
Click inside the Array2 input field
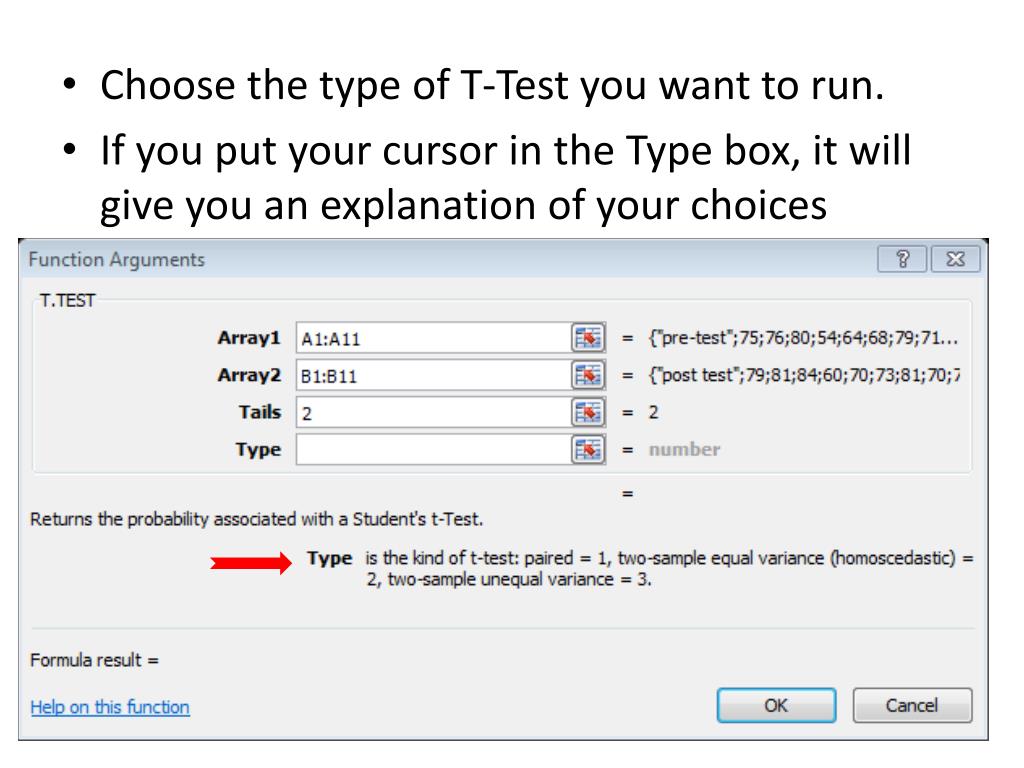434,375
